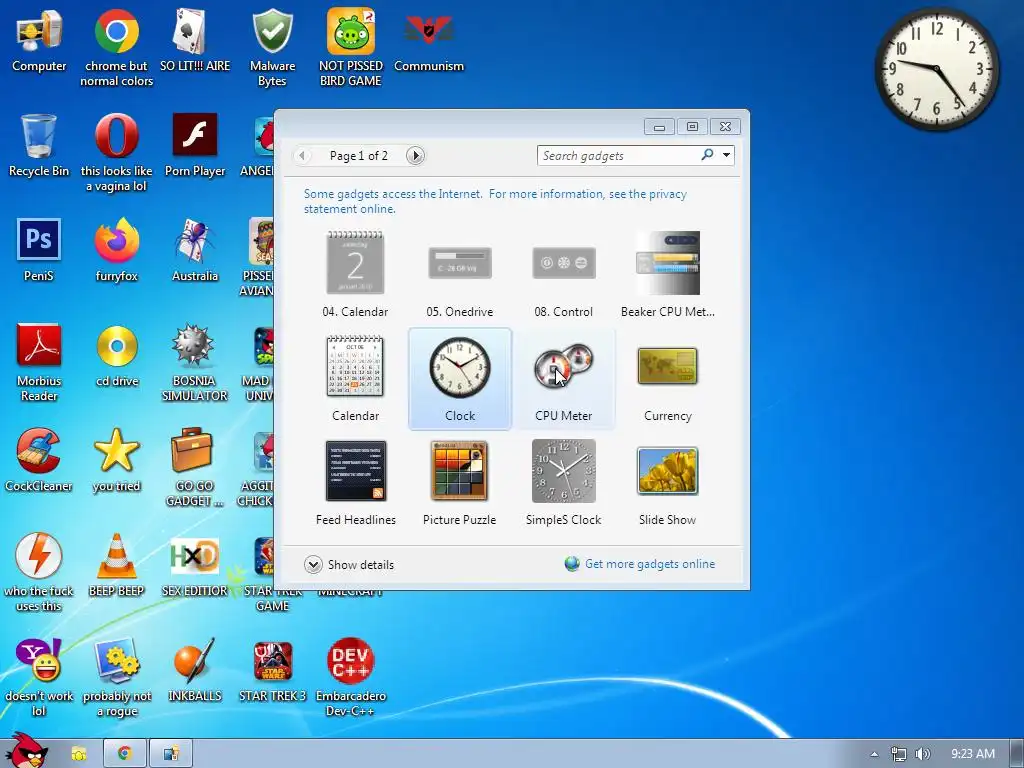Click the taskbar folder icon
The width and height of the screenshot is (1024, 768).
[79, 754]
